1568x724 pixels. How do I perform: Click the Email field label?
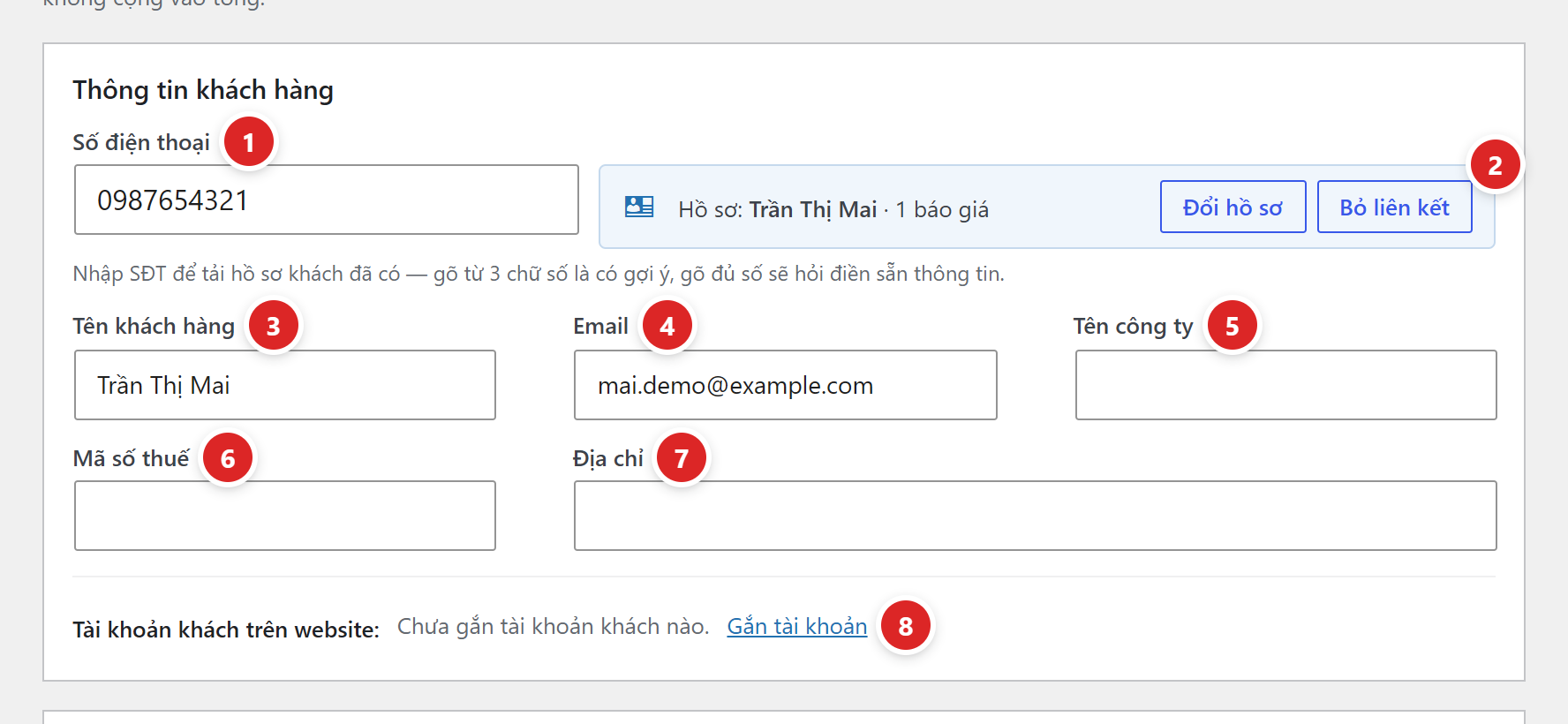click(x=600, y=326)
